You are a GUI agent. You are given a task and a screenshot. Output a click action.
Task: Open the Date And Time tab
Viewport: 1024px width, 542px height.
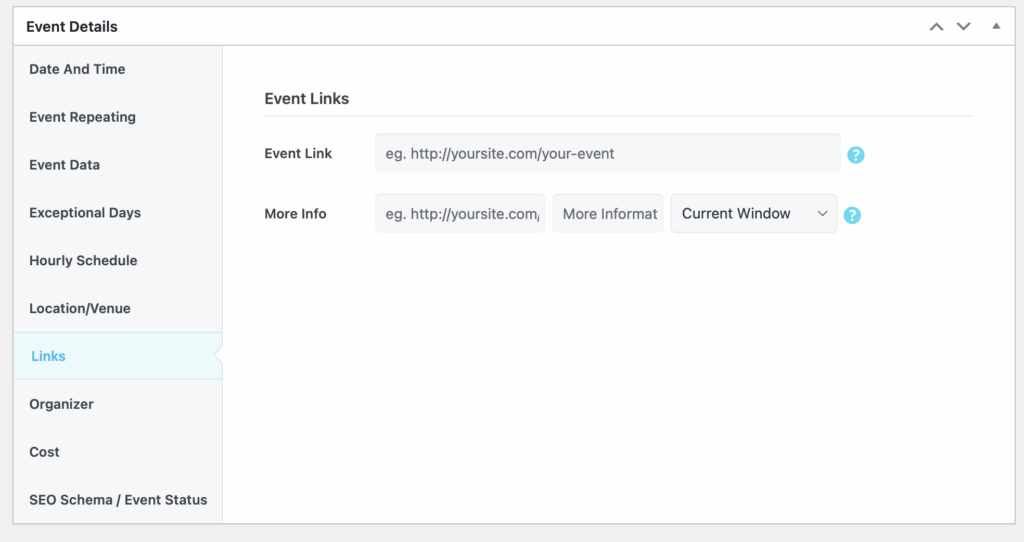[x=77, y=69]
